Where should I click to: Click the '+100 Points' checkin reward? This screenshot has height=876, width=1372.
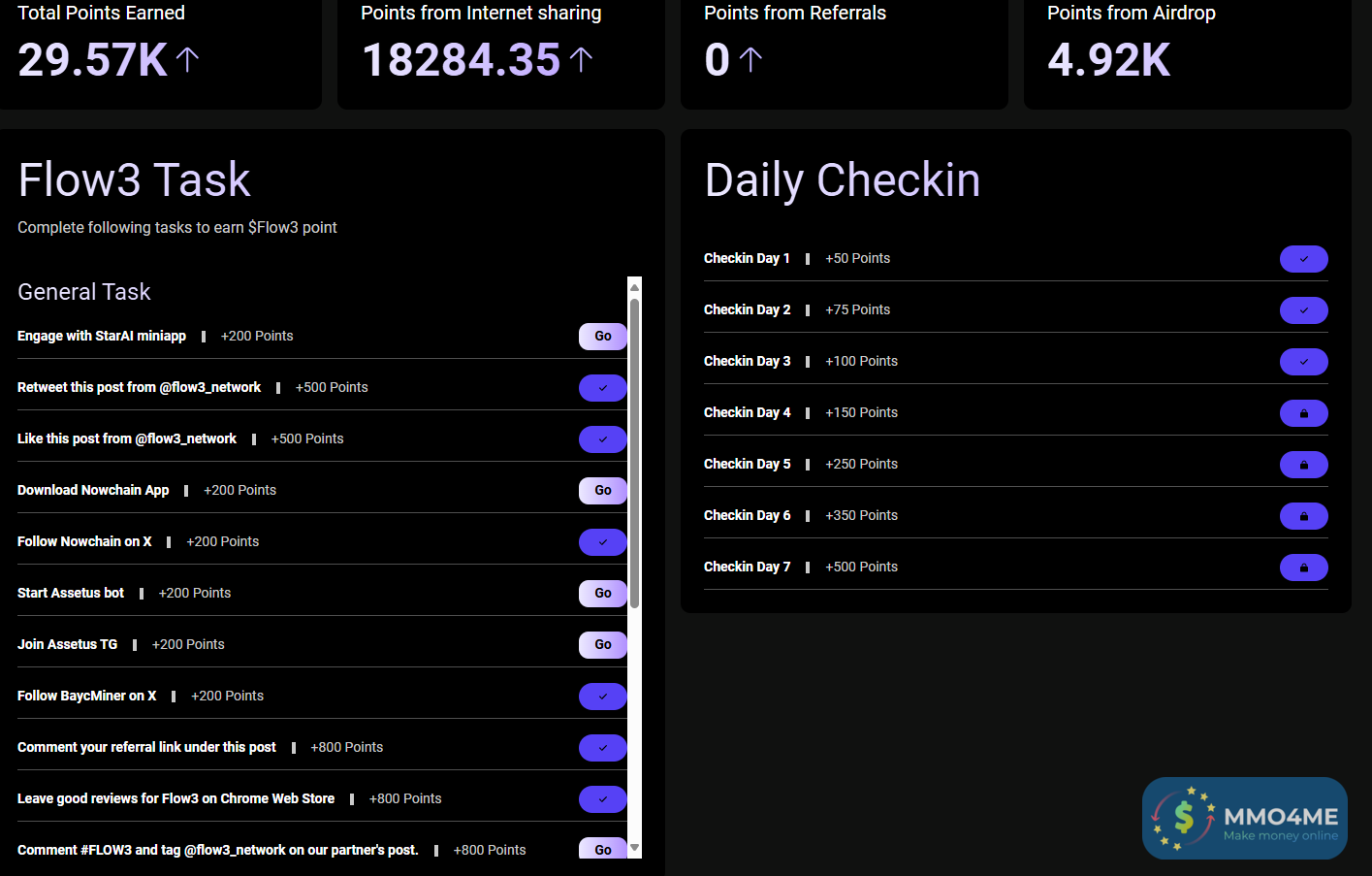coord(861,361)
